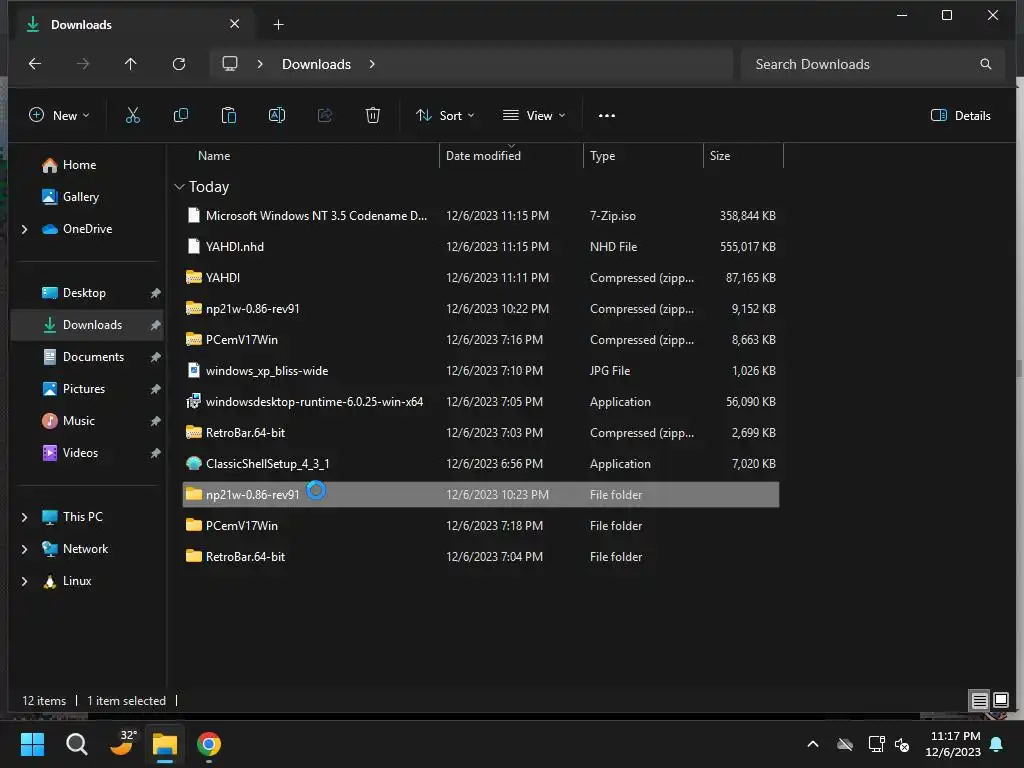Click chevron before Downloads in address bar
Viewport: 1024px width, 768px height.
coord(260,64)
